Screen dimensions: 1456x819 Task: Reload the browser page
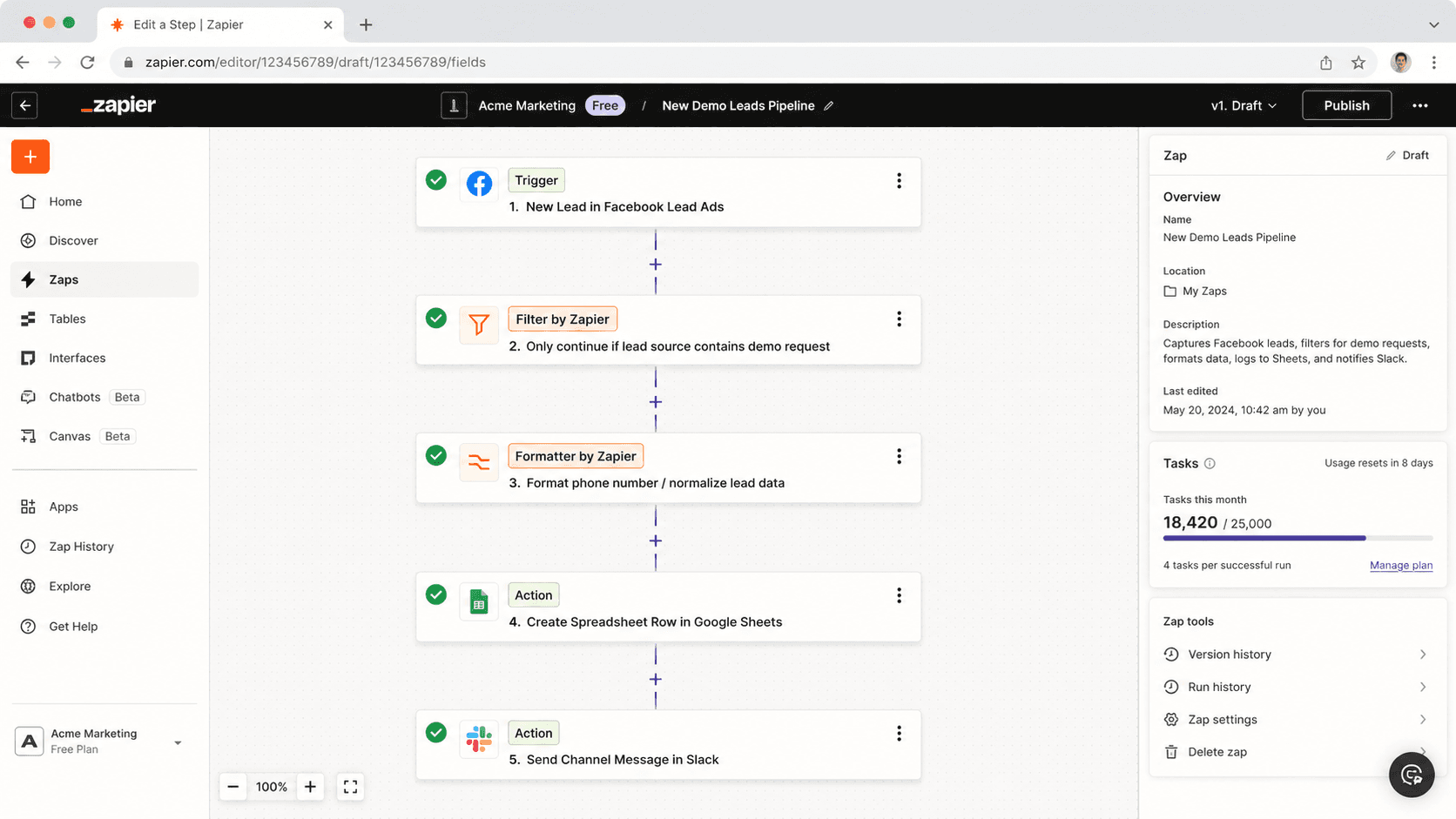(x=87, y=62)
